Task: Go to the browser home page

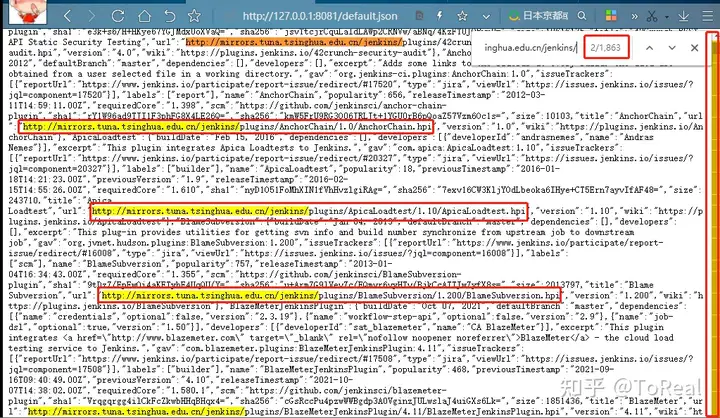Action: [x=144, y=16]
